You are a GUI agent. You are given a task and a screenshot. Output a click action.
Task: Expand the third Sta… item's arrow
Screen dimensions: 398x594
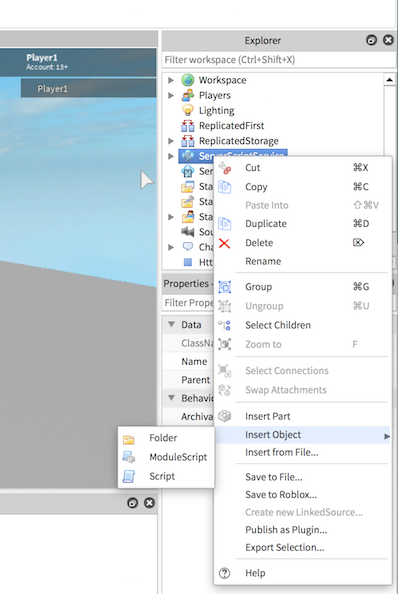(x=171, y=217)
